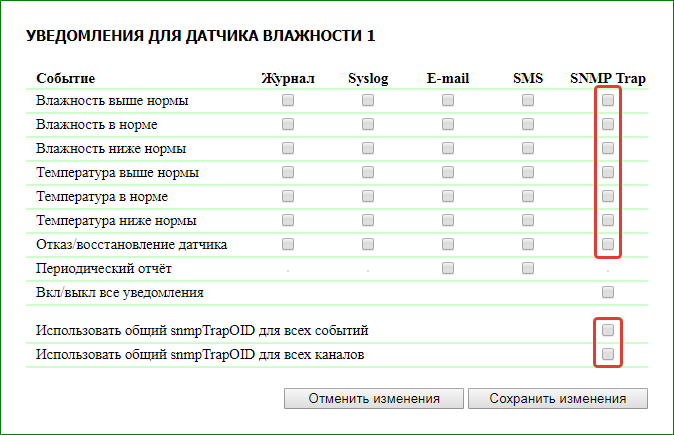Tick E-mail for Влажность ниже нормы
674x435 pixels.
pos(448,148)
